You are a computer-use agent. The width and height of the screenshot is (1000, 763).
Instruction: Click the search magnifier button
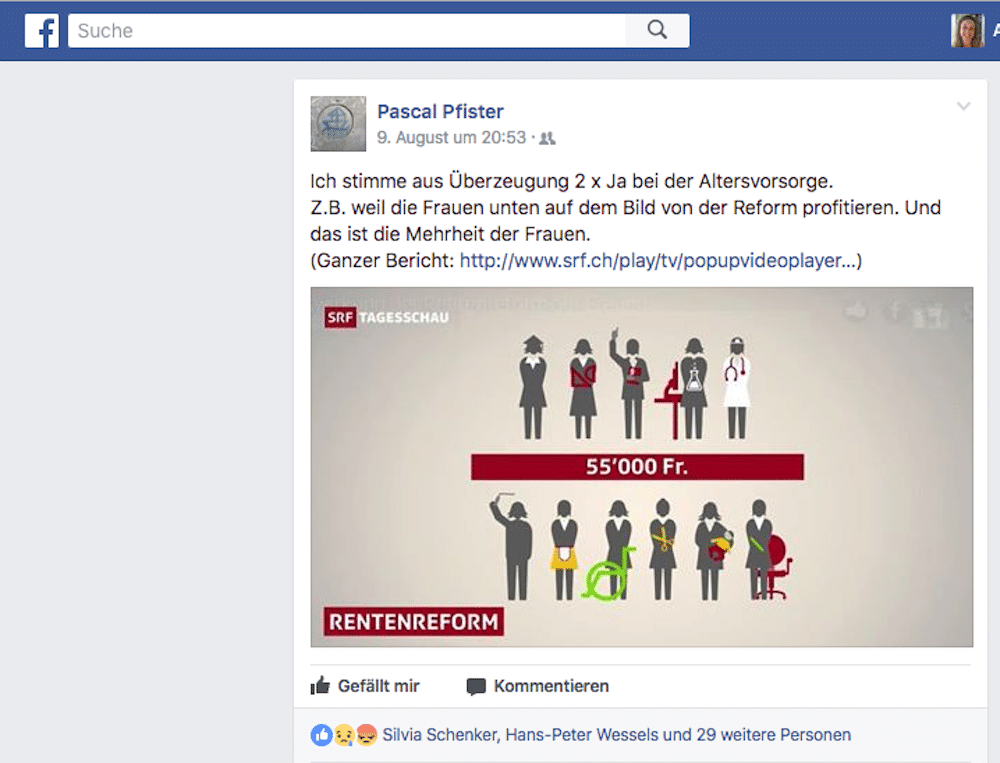click(657, 30)
